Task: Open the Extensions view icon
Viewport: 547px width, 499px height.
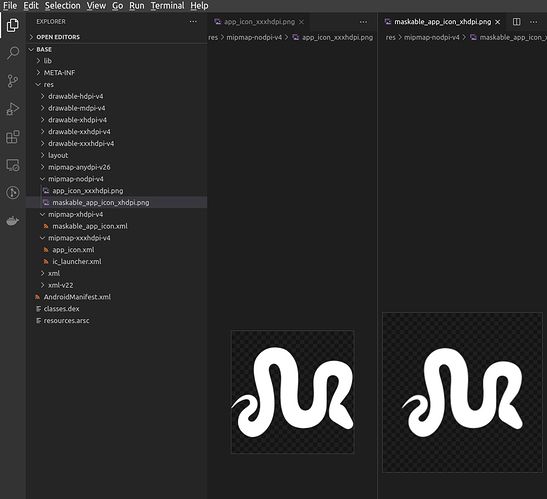Action: (13, 137)
